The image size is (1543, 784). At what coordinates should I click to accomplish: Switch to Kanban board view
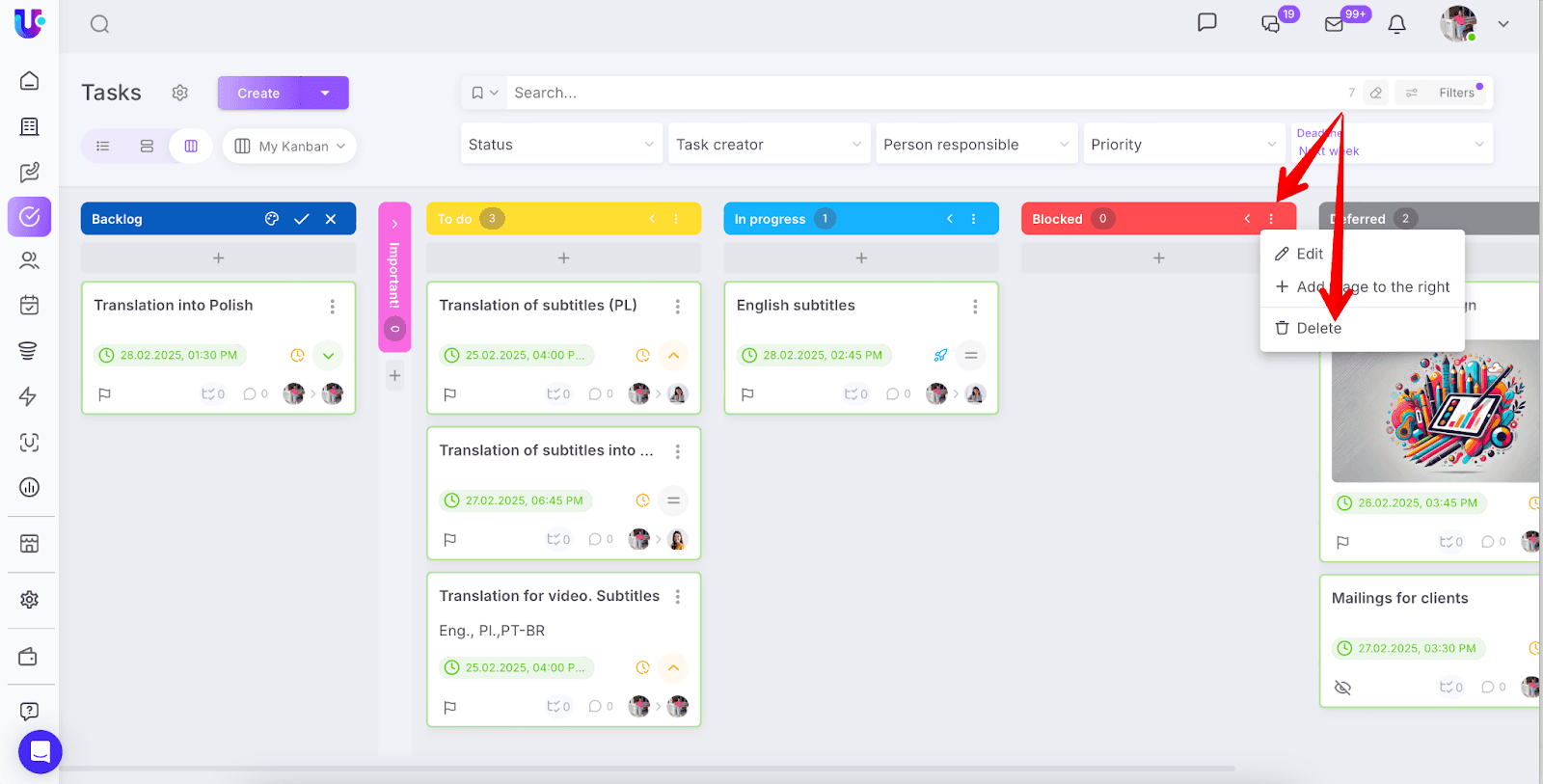[191, 146]
